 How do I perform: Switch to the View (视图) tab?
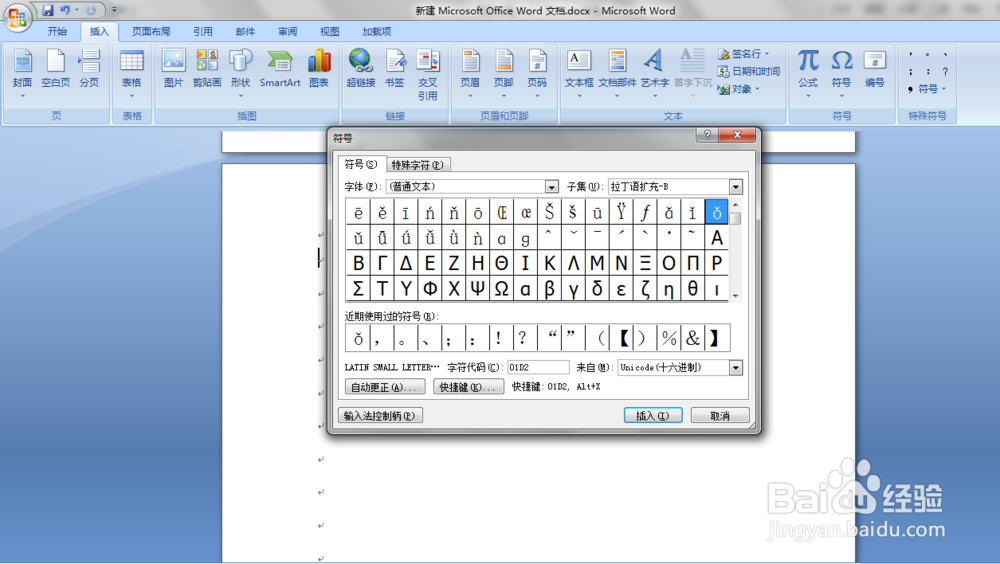click(x=330, y=31)
